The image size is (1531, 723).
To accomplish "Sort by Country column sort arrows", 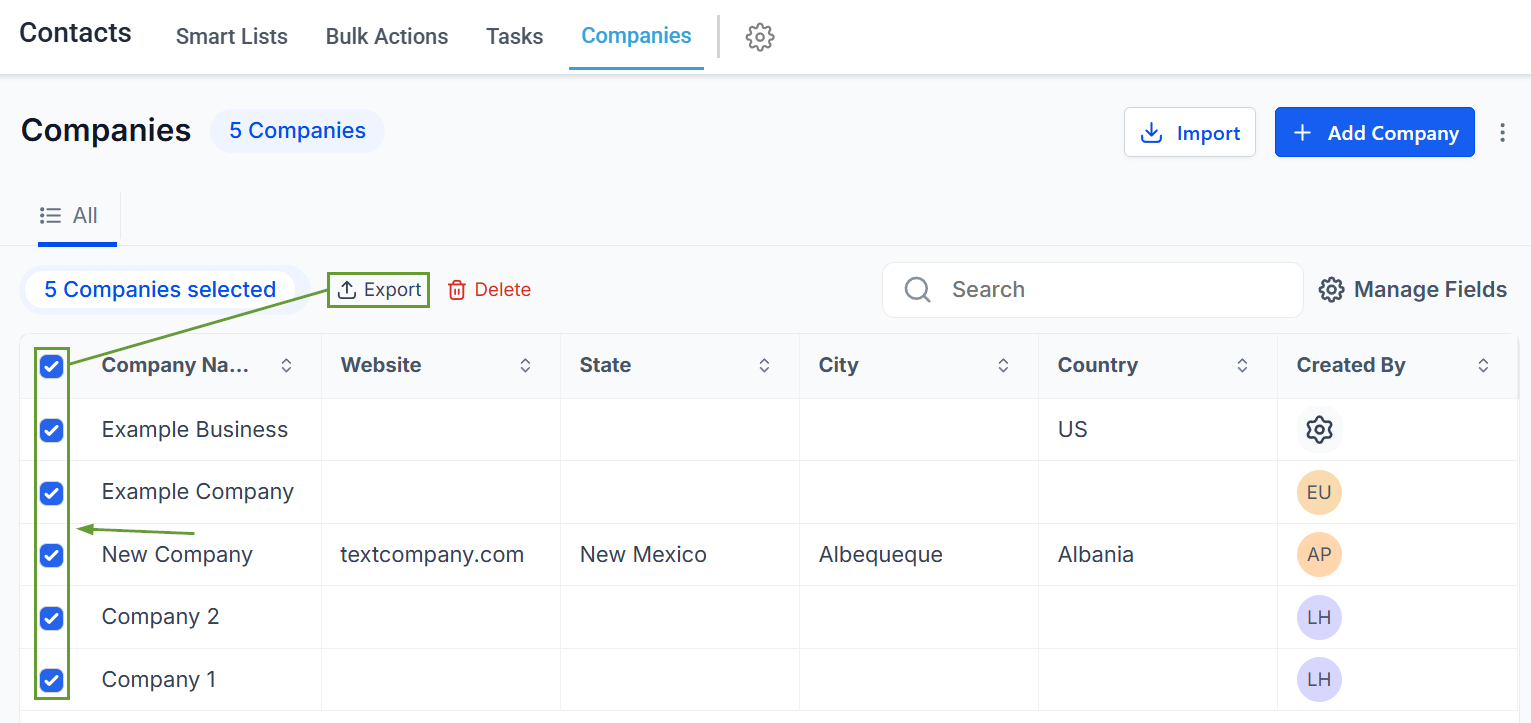I will click(1242, 366).
